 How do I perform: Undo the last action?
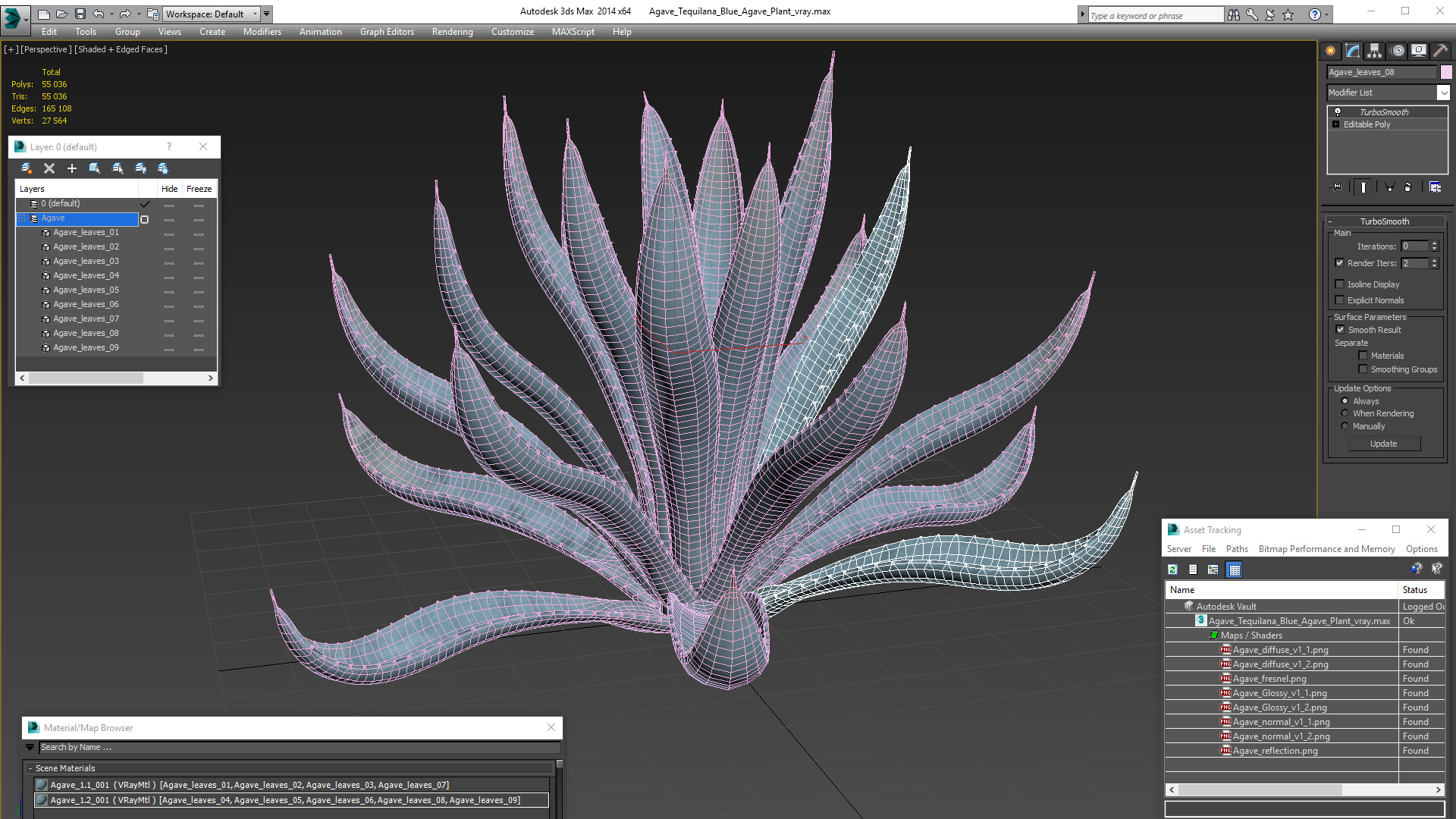pyautogui.click(x=99, y=14)
